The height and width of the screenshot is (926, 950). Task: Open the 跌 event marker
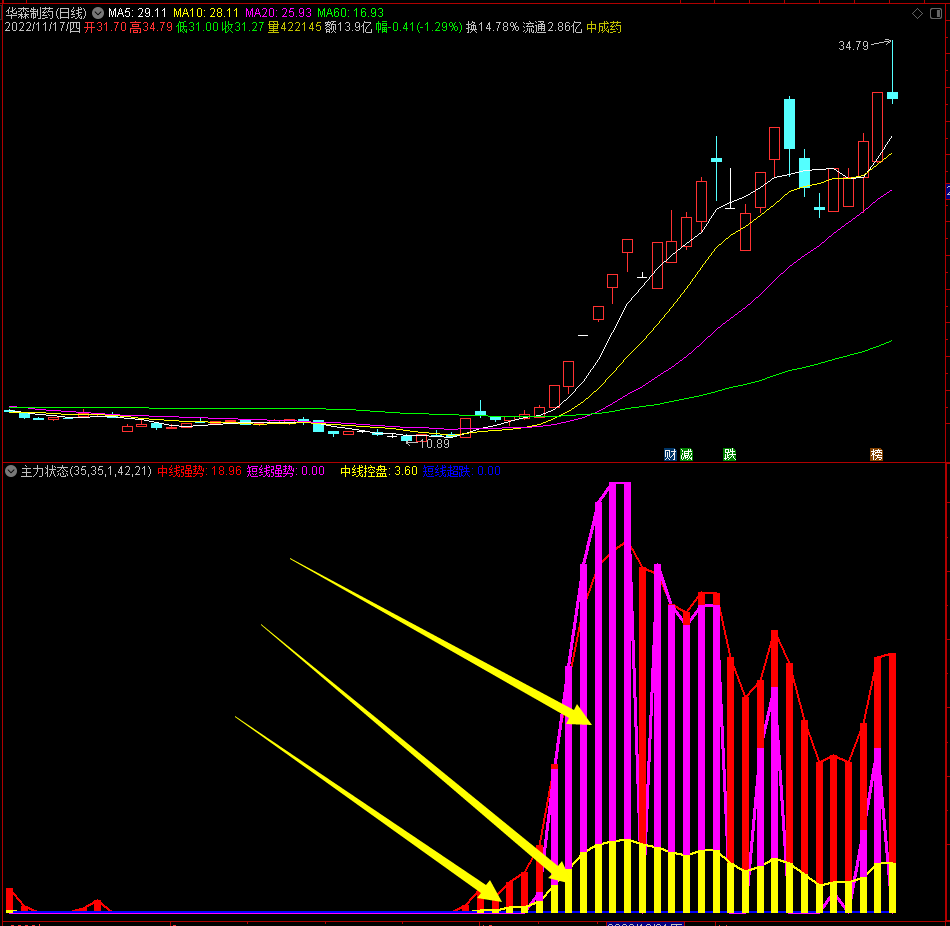(729, 455)
